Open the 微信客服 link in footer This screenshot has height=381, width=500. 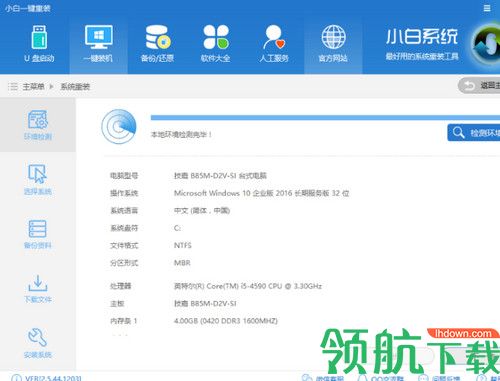point(323,378)
